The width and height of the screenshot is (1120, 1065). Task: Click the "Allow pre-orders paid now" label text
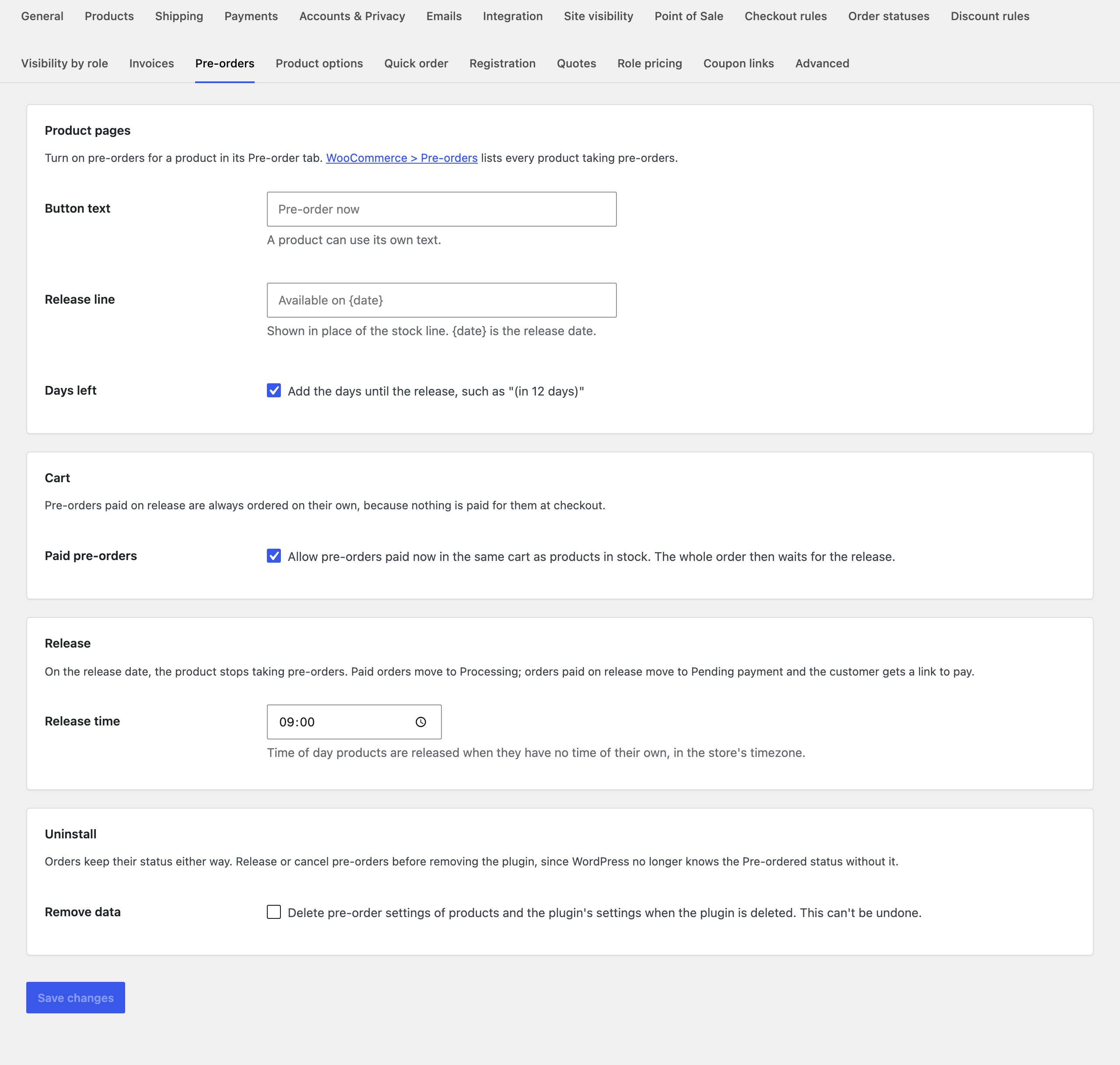tap(591, 556)
